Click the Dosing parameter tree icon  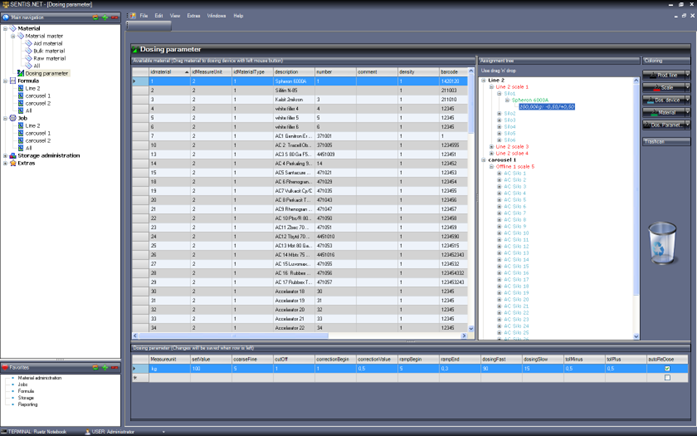[x=20, y=73]
